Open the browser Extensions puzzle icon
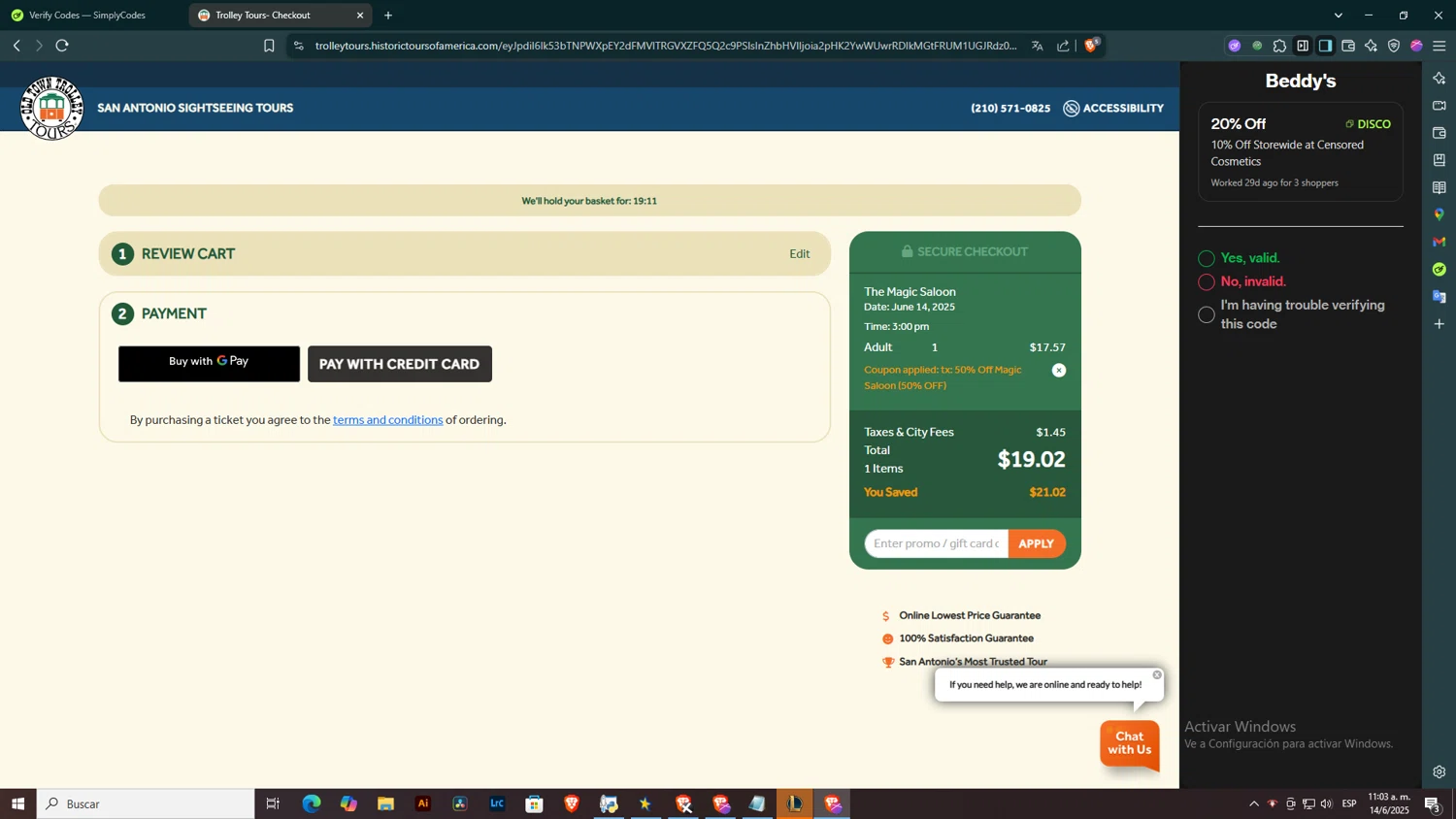1456x819 pixels. pyautogui.click(x=1279, y=46)
